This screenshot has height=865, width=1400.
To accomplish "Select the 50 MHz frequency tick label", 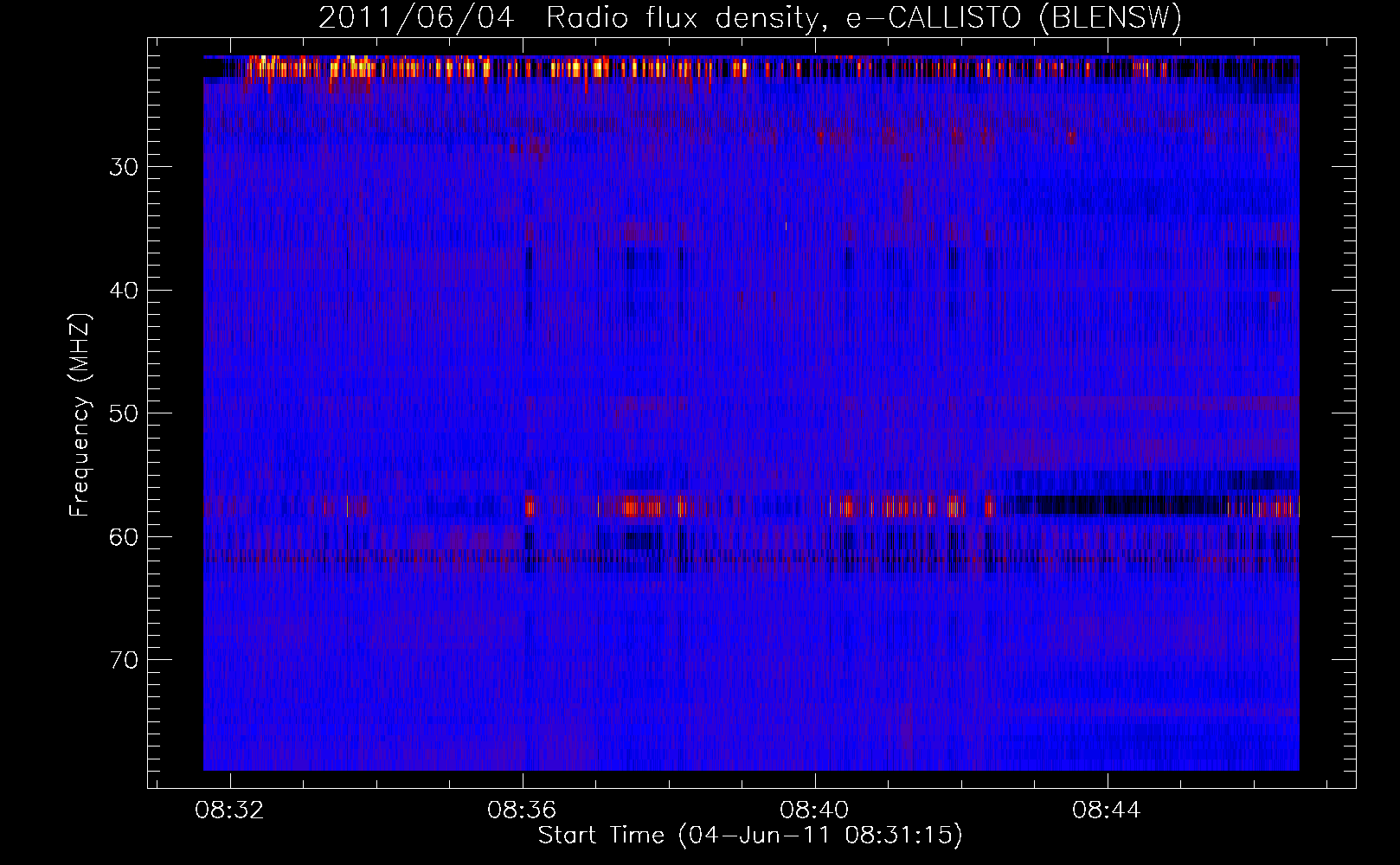I will pyautogui.click(x=124, y=413).
